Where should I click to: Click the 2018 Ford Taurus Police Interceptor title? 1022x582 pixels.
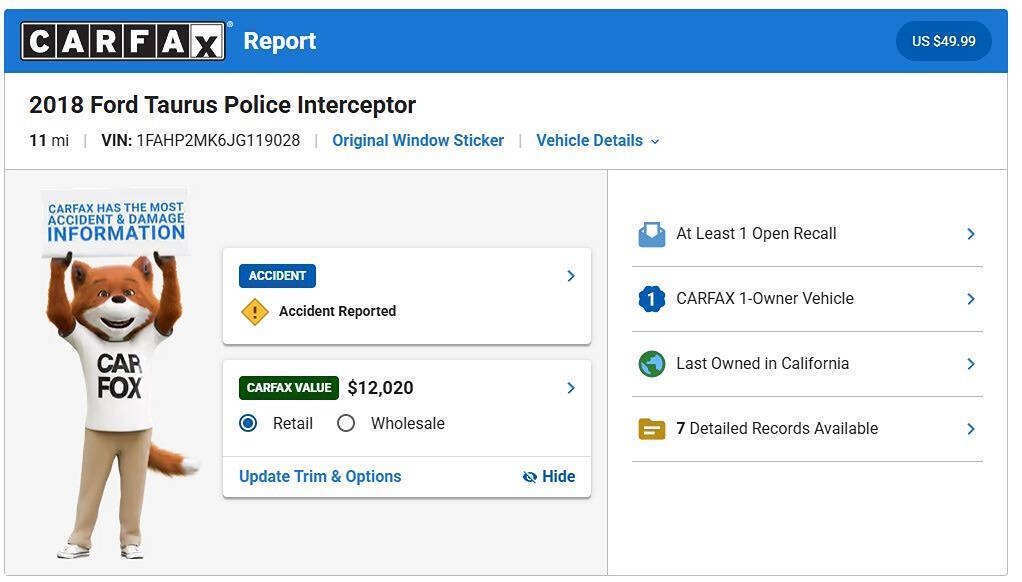pyautogui.click(x=222, y=106)
